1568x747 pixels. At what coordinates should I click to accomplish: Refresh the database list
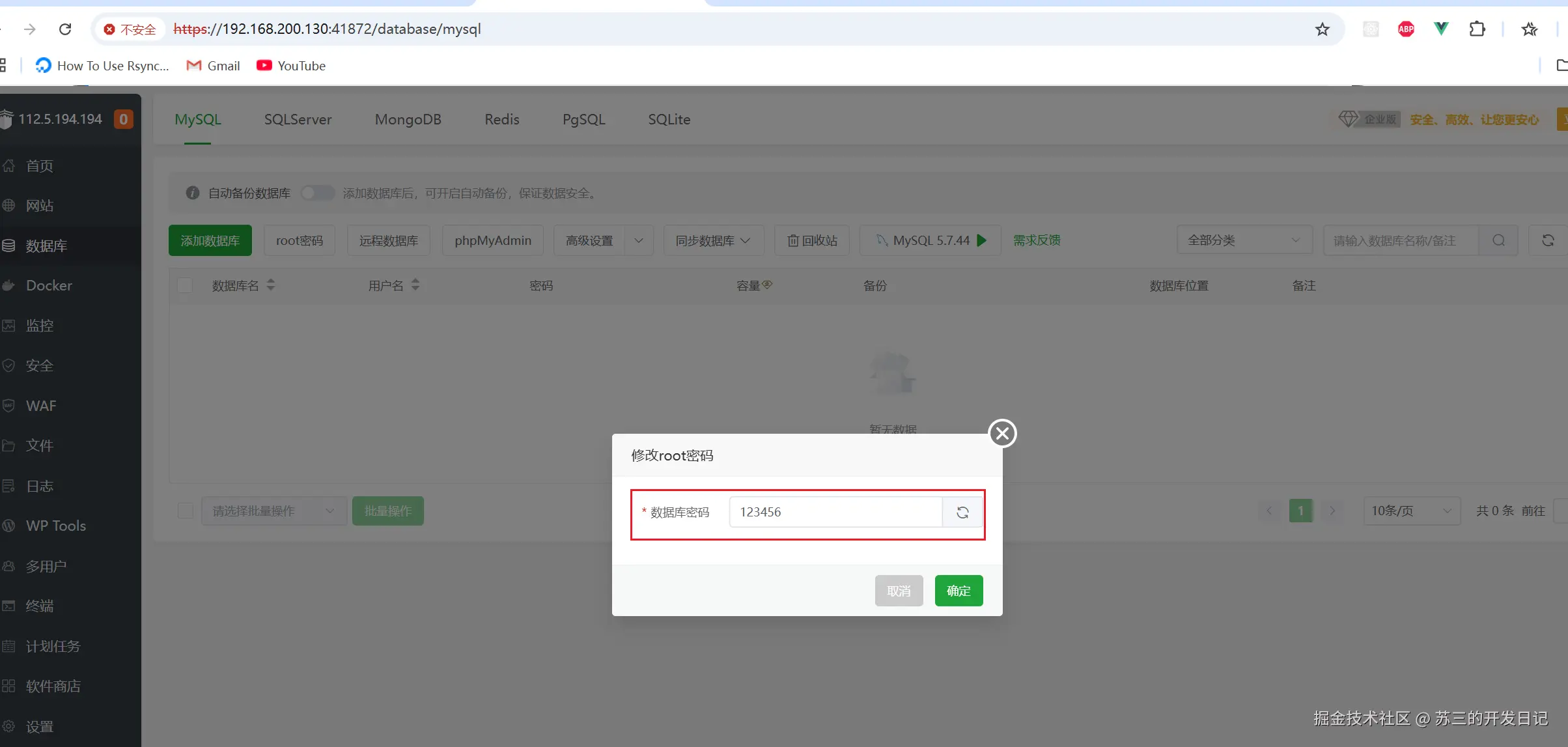[1548, 240]
